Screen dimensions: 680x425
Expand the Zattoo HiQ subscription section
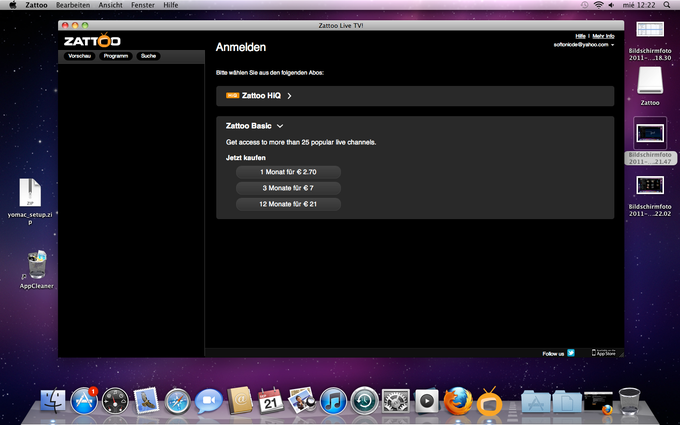pyautogui.click(x=415, y=96)
